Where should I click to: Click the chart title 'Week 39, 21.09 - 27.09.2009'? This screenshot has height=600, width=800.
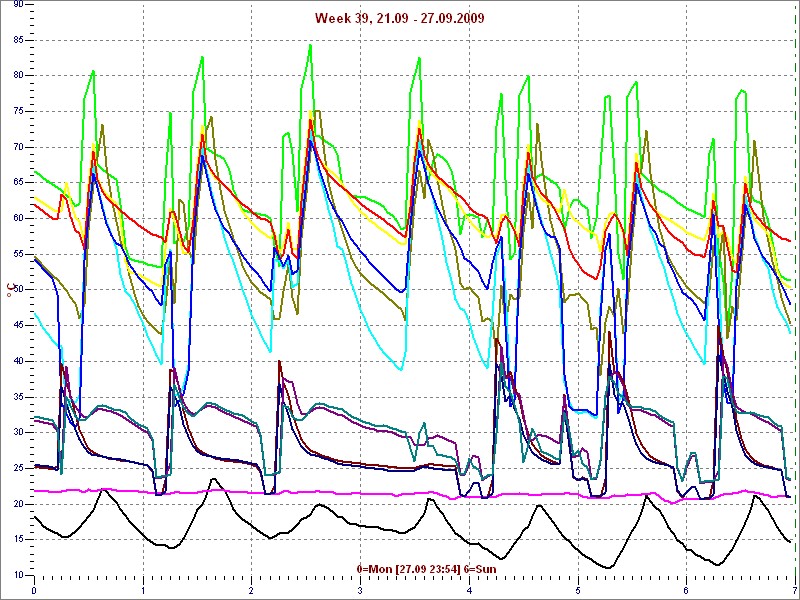(x=399, y=18)
